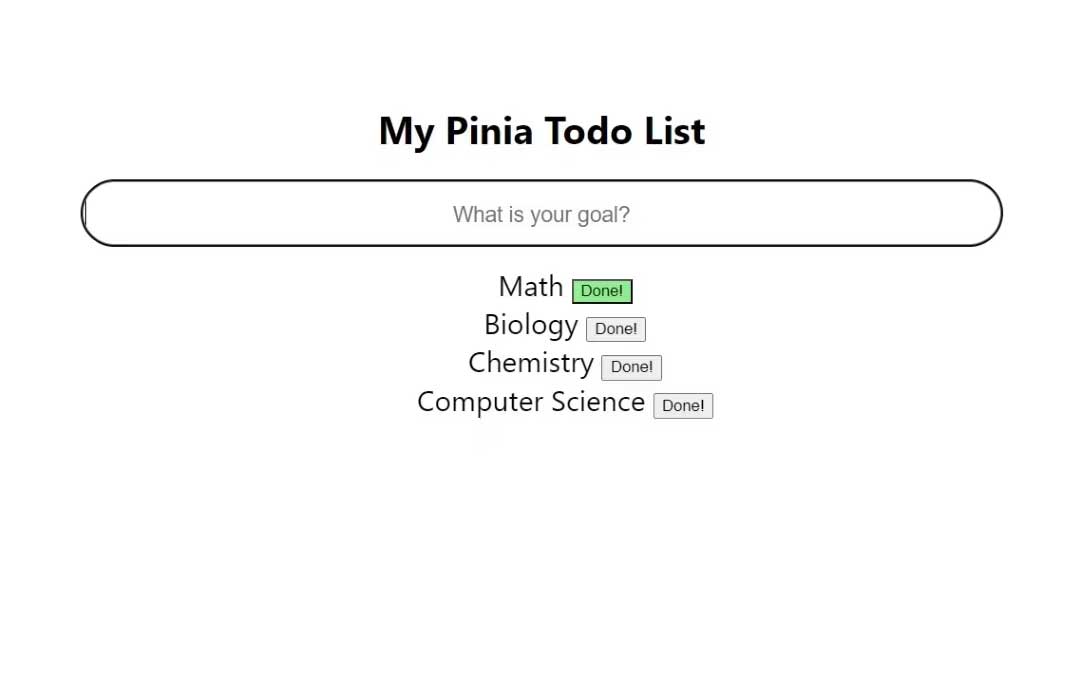Toggle Computer Science todo completion
This screenshot has width=1086, height=700.
coord(683,406)
